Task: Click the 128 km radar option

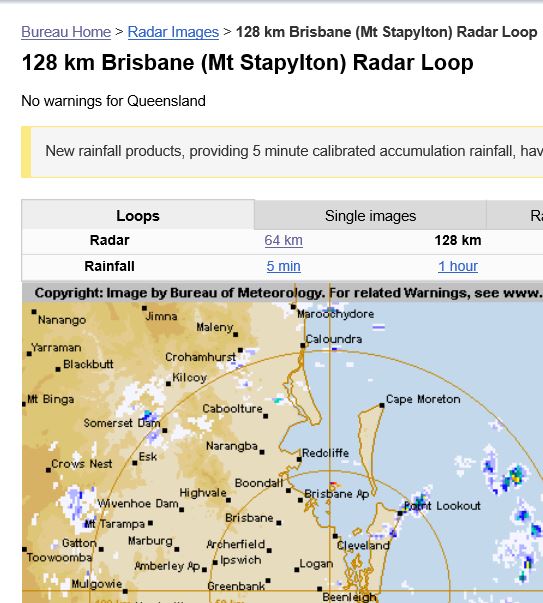Action: (x=458, y=240)
